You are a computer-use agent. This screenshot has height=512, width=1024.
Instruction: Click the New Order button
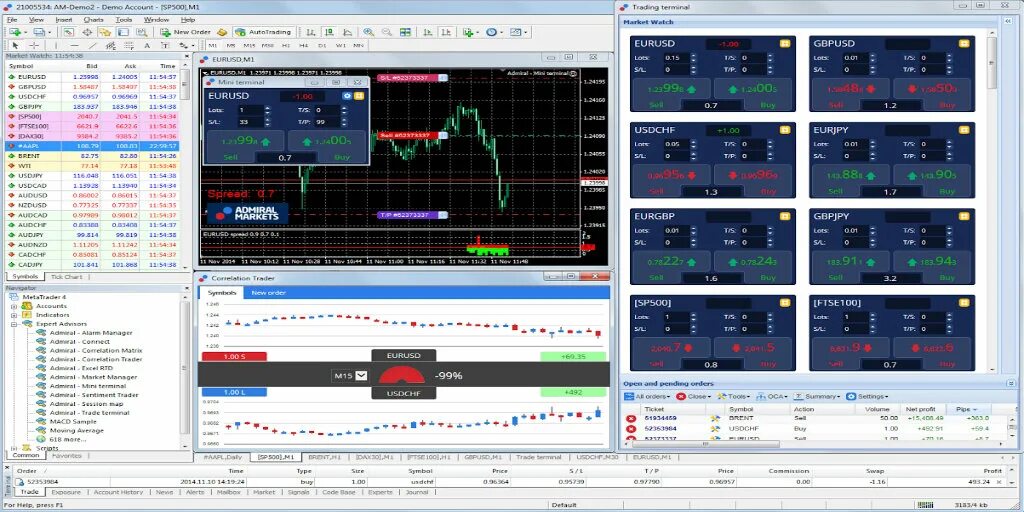pyautogui.click(x=185, y=32)
